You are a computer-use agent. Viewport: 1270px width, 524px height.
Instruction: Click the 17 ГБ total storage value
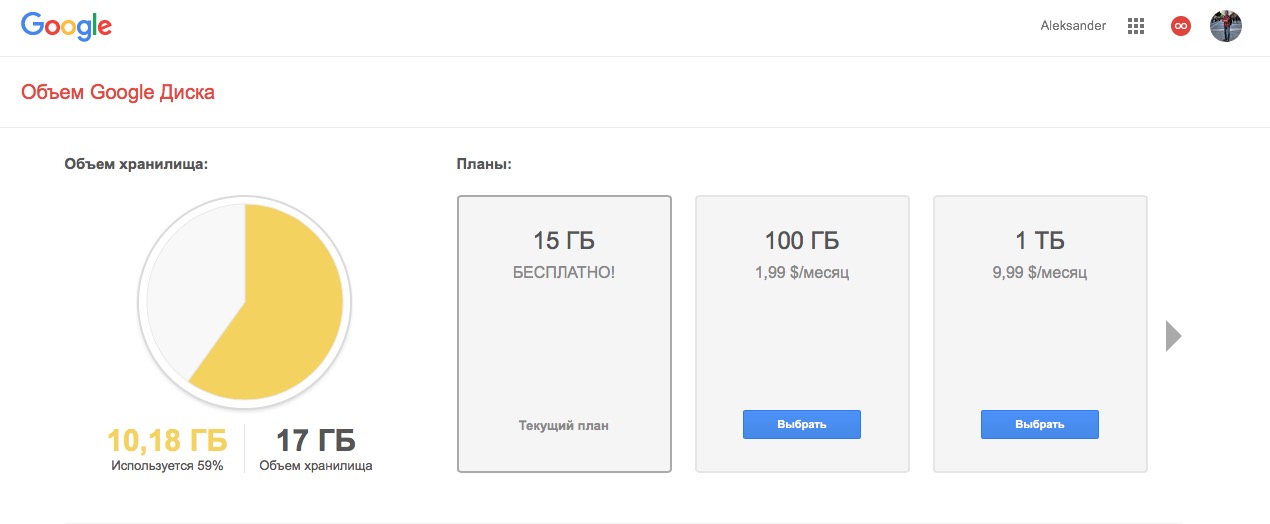315,440
